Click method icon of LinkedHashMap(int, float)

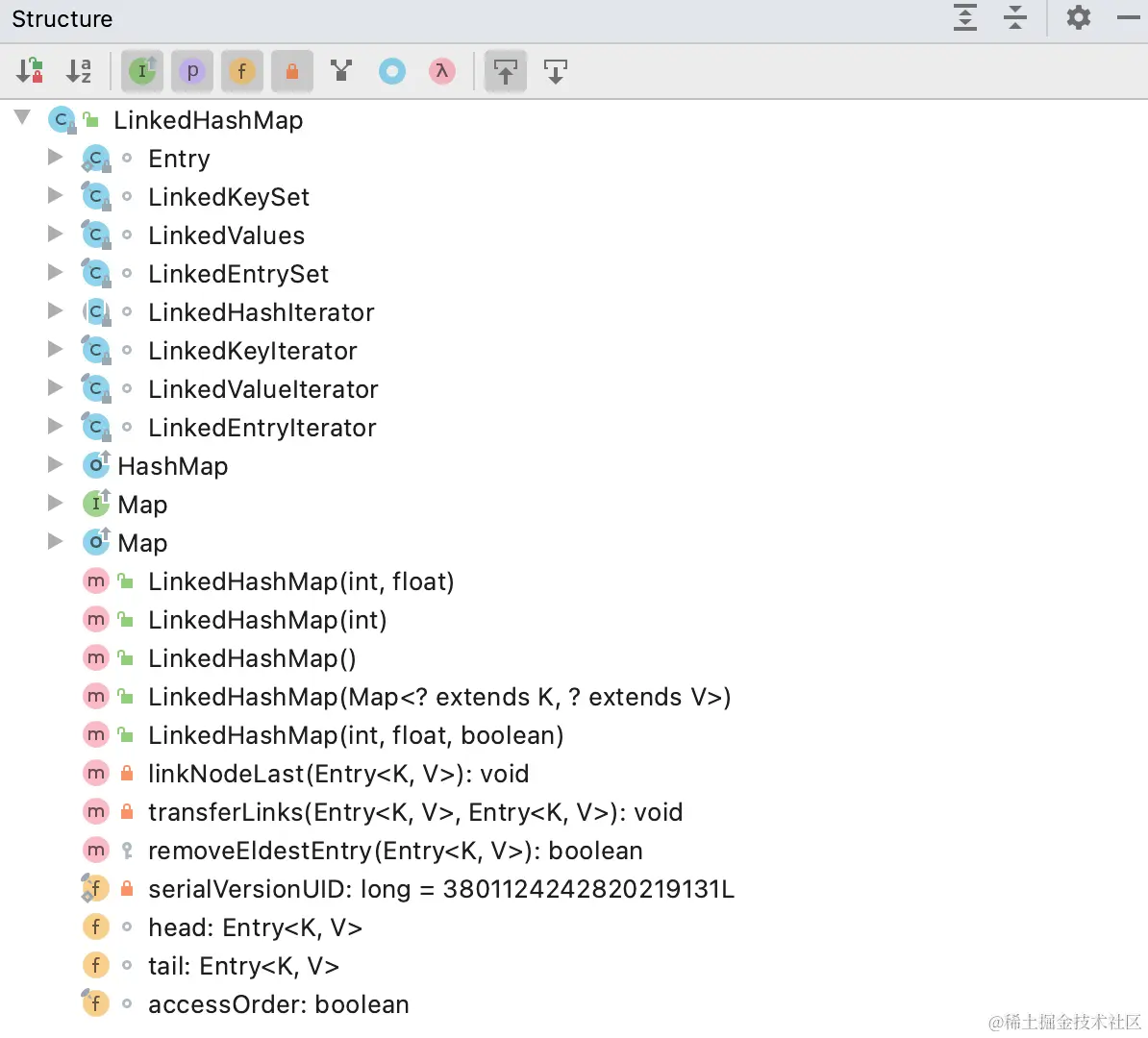coord(96,581)
